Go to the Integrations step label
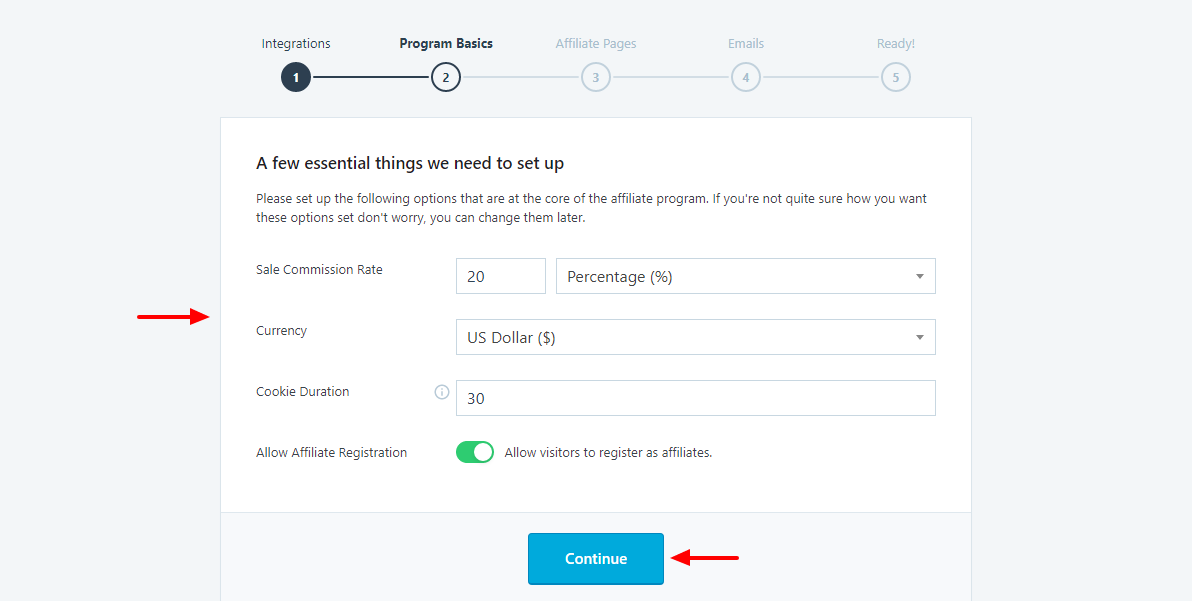 pos(296,44)
